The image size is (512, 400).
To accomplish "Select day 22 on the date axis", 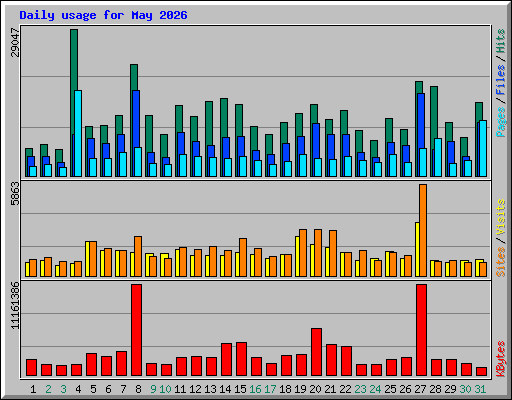I will [x=345, y=389].
